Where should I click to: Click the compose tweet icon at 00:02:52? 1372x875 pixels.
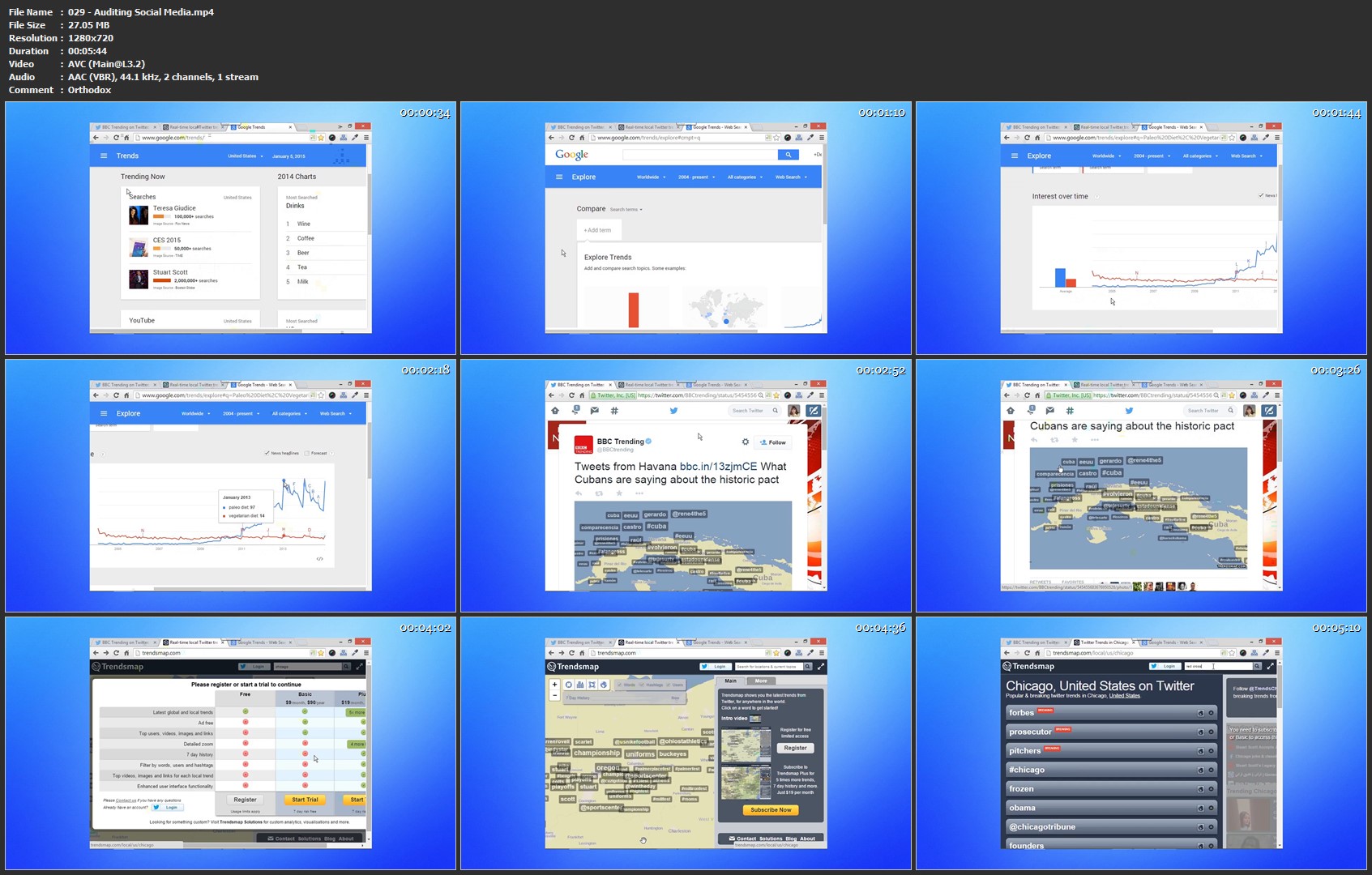[x=813, y=411]
